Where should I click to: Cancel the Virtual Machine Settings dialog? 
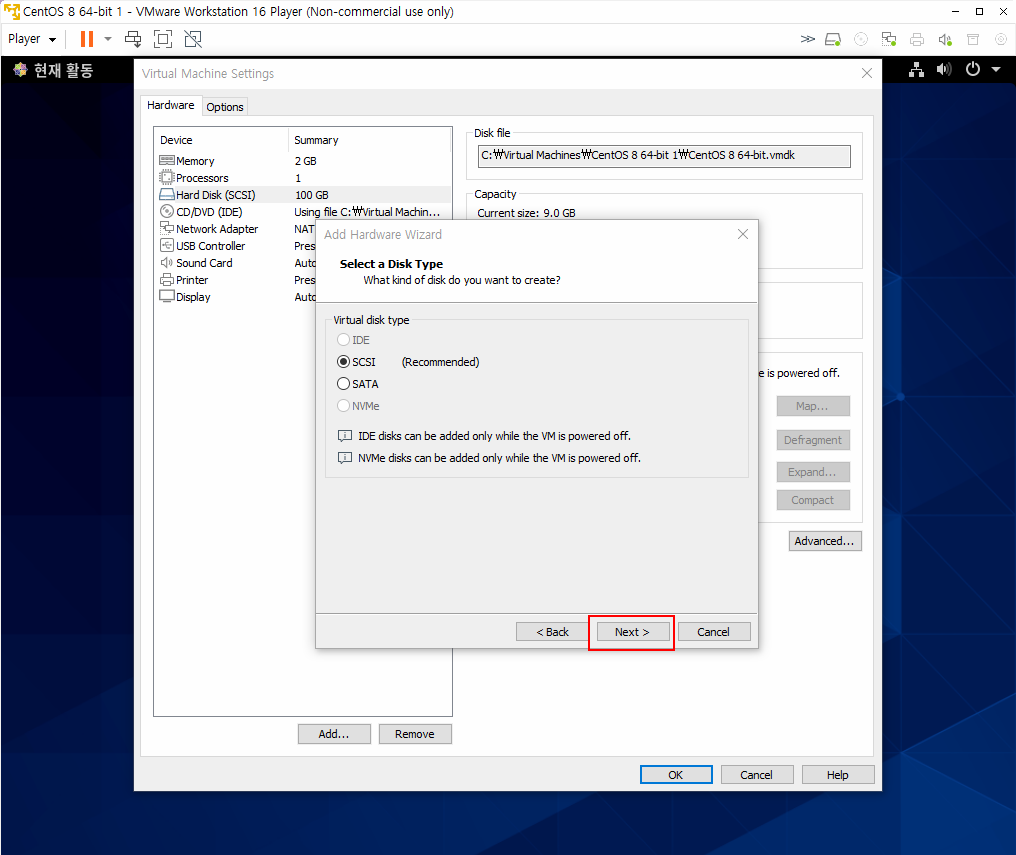757,775
